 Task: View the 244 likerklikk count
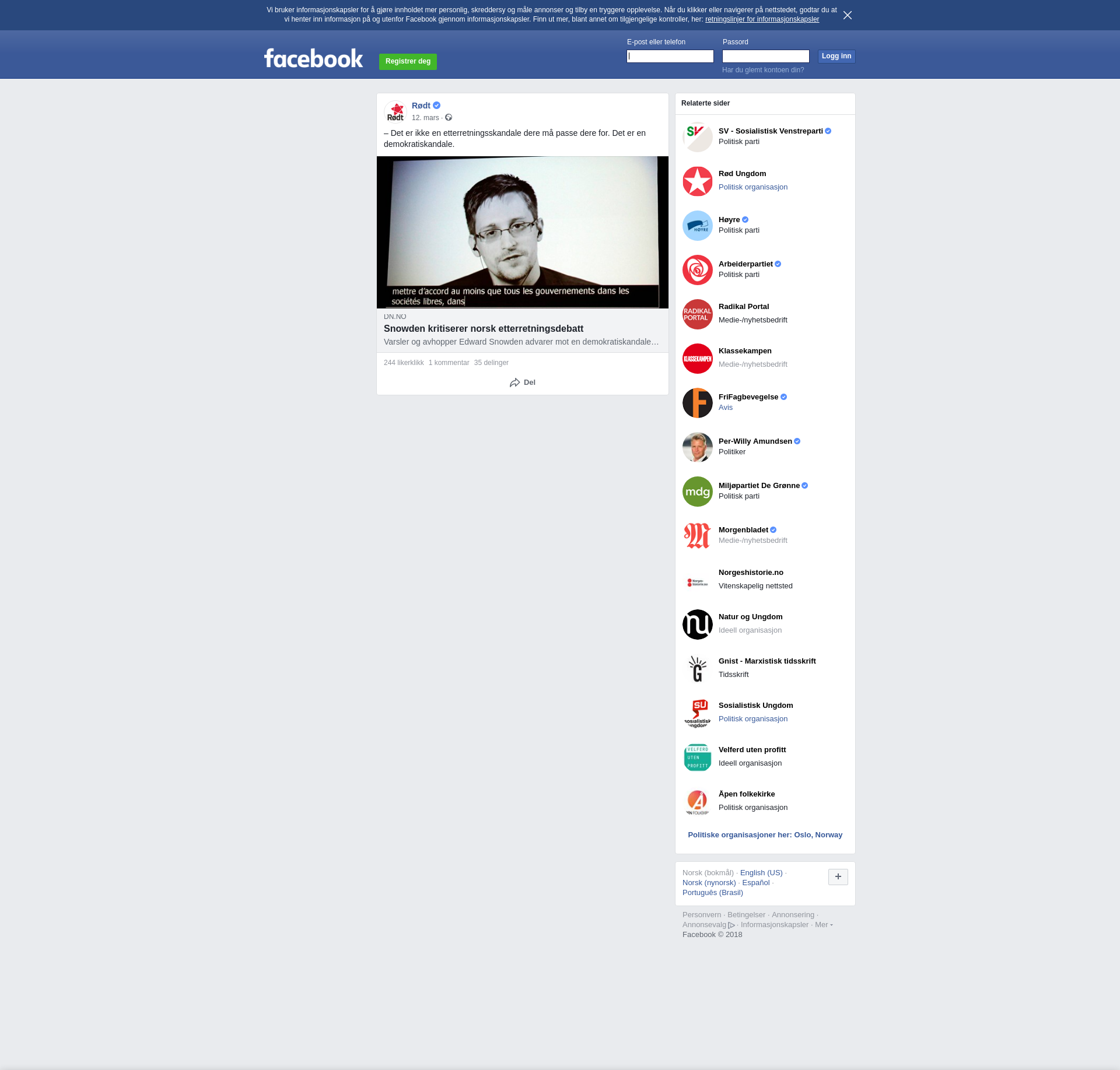coord(404,363)
